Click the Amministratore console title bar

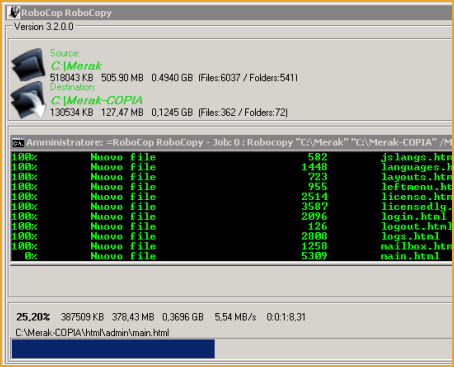(232, 143)
